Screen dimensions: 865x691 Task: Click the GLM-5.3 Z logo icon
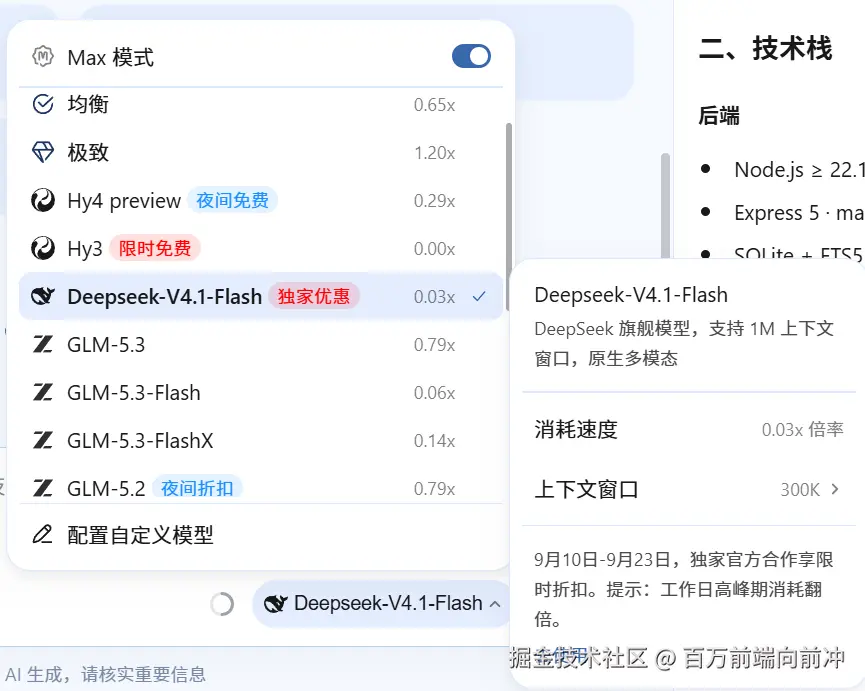[43, 345]
